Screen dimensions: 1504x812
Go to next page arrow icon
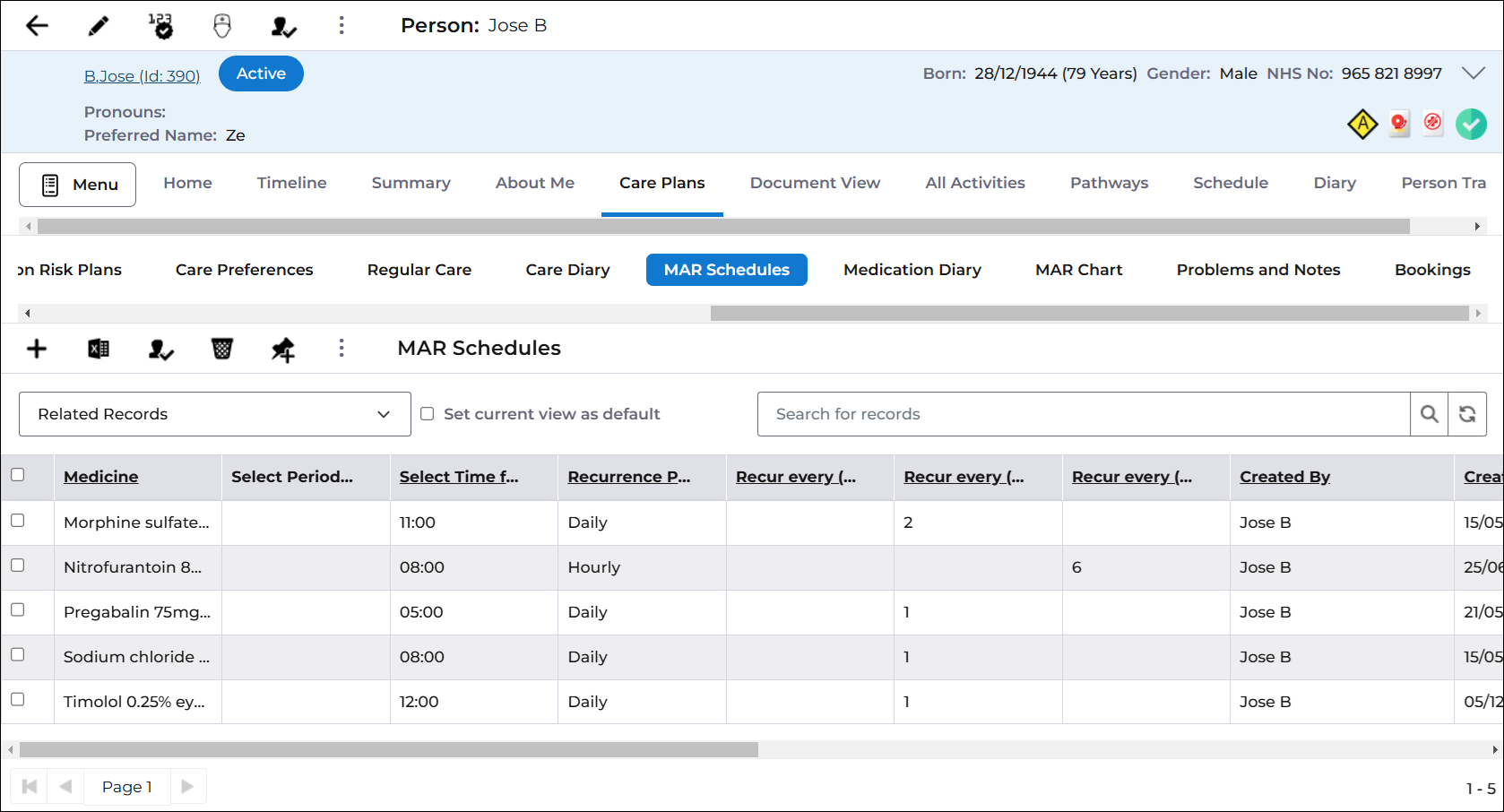pyautogui.click(x=187, y=786)
